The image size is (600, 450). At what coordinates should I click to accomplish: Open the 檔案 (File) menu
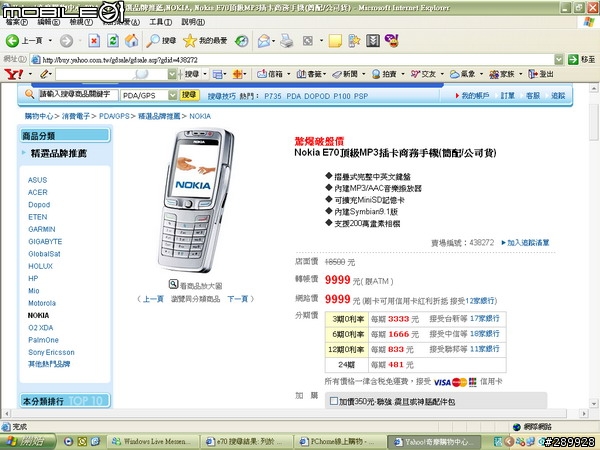click(17, 22)
